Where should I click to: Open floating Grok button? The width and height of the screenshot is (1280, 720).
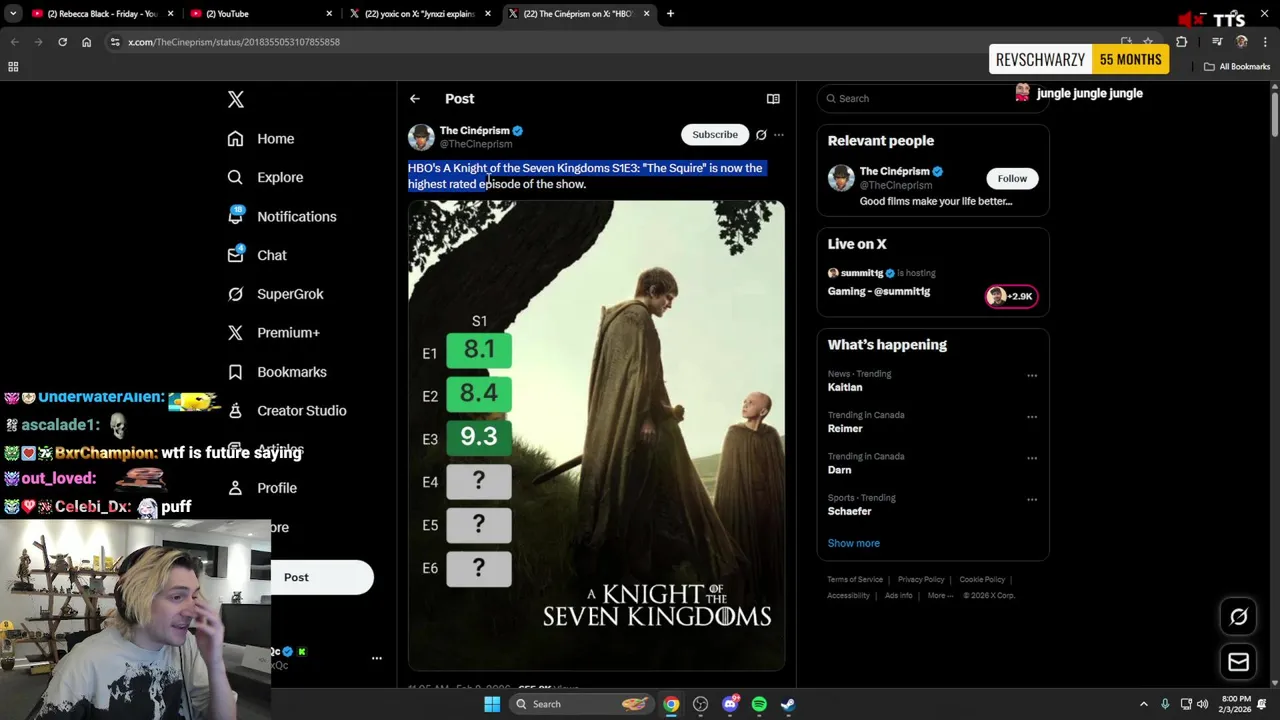coord(1238,617)
